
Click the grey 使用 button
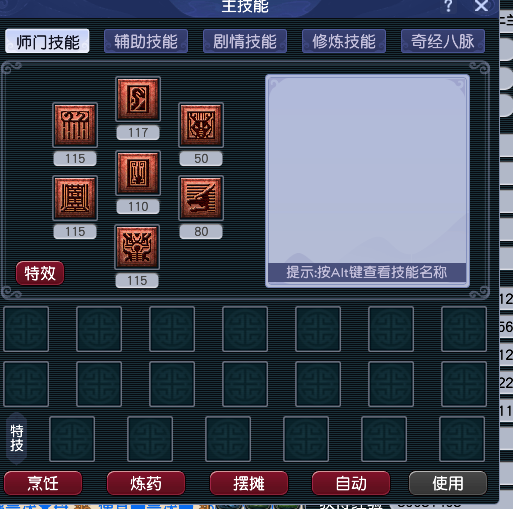(x=448, y=483)
